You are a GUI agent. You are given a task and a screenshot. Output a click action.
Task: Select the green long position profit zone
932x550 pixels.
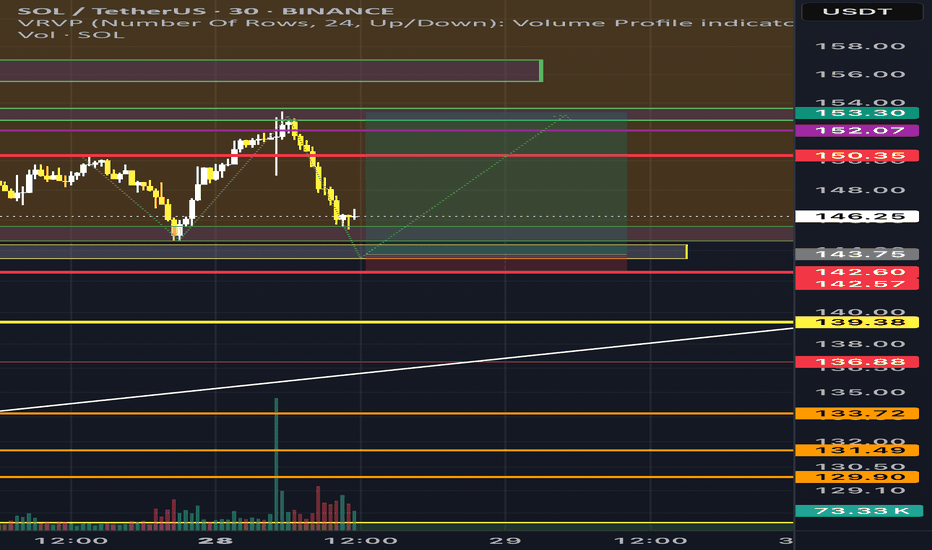coord(496,183)
